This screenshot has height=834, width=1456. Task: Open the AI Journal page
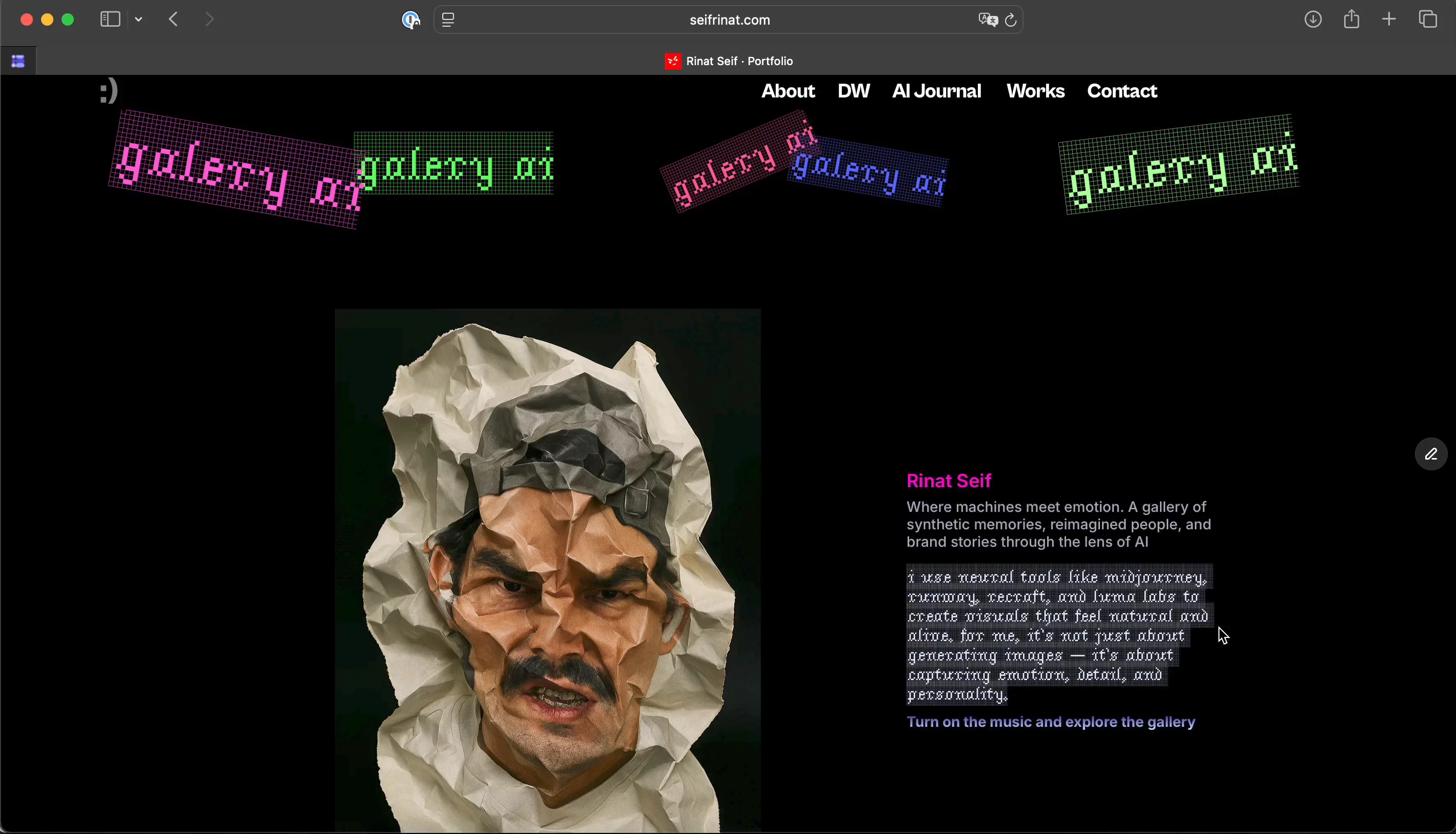tap(937, 92)
